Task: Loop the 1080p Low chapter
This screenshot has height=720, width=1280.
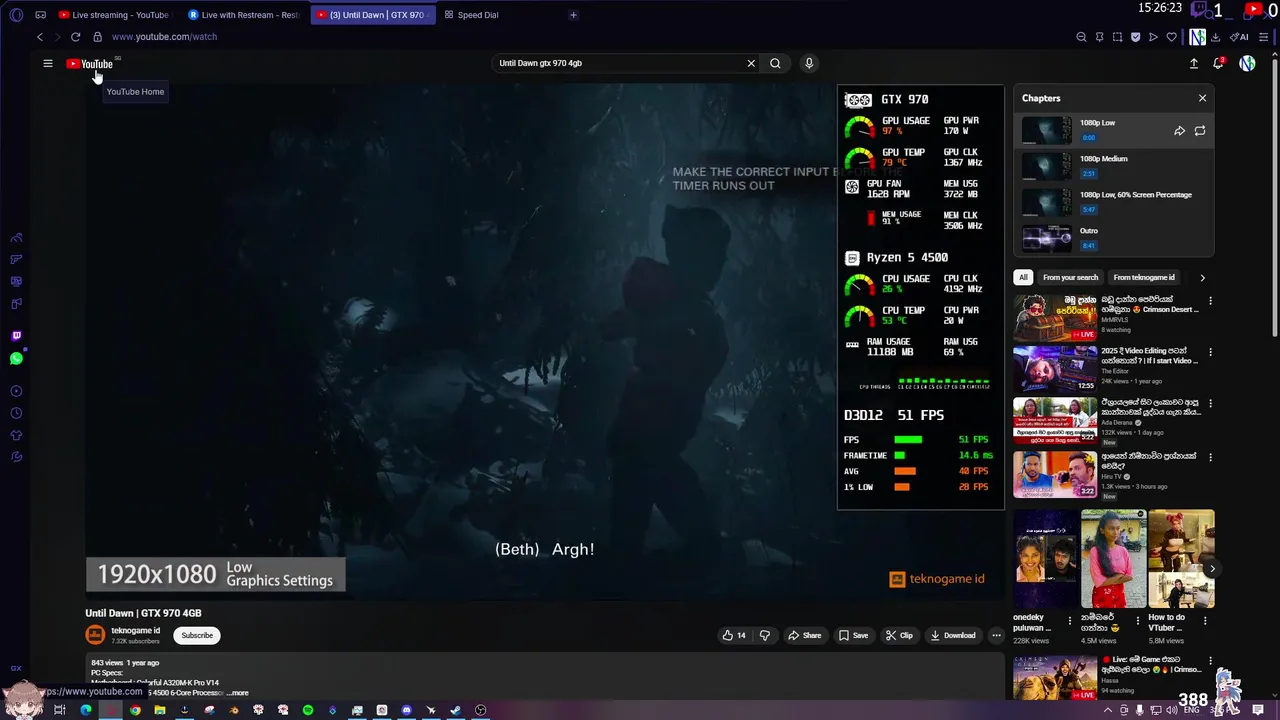Action: click(1200, 131)
